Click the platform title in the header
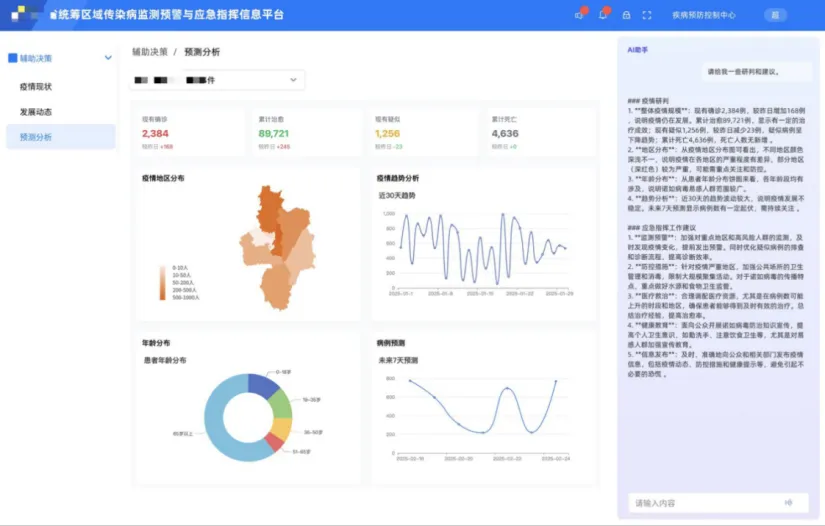The image size is (825, 526). (167, 15)
